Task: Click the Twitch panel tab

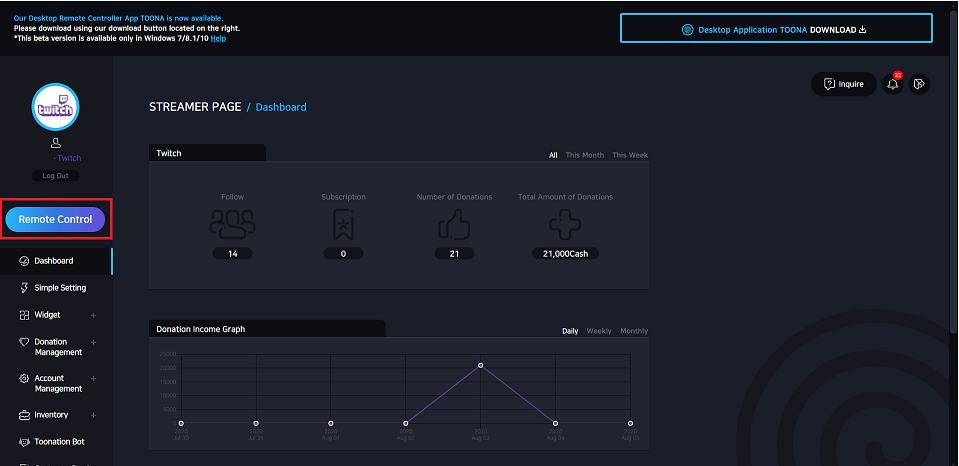Action: coord(207,153)
